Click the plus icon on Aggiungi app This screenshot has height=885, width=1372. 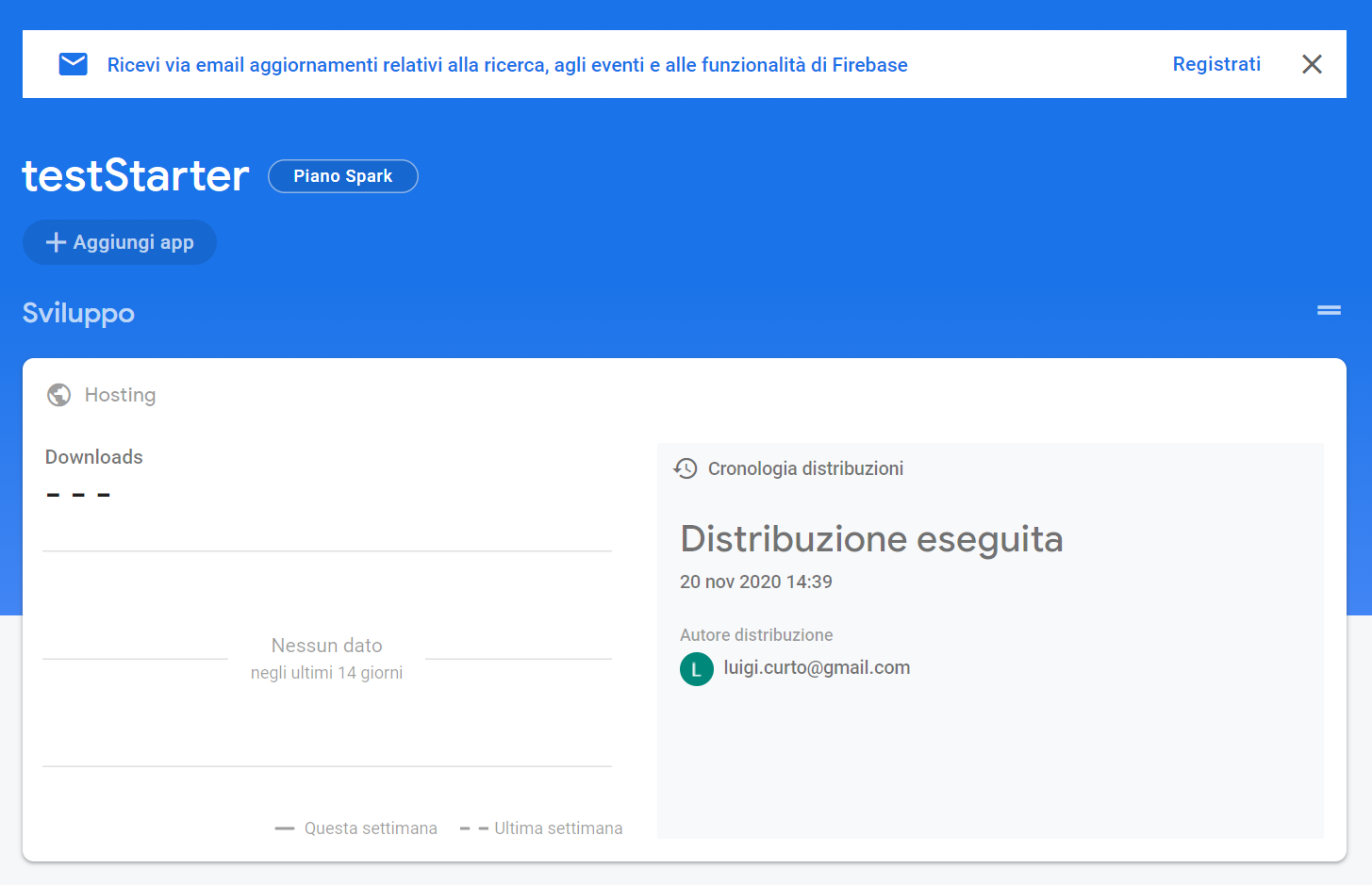coord(56,242)
